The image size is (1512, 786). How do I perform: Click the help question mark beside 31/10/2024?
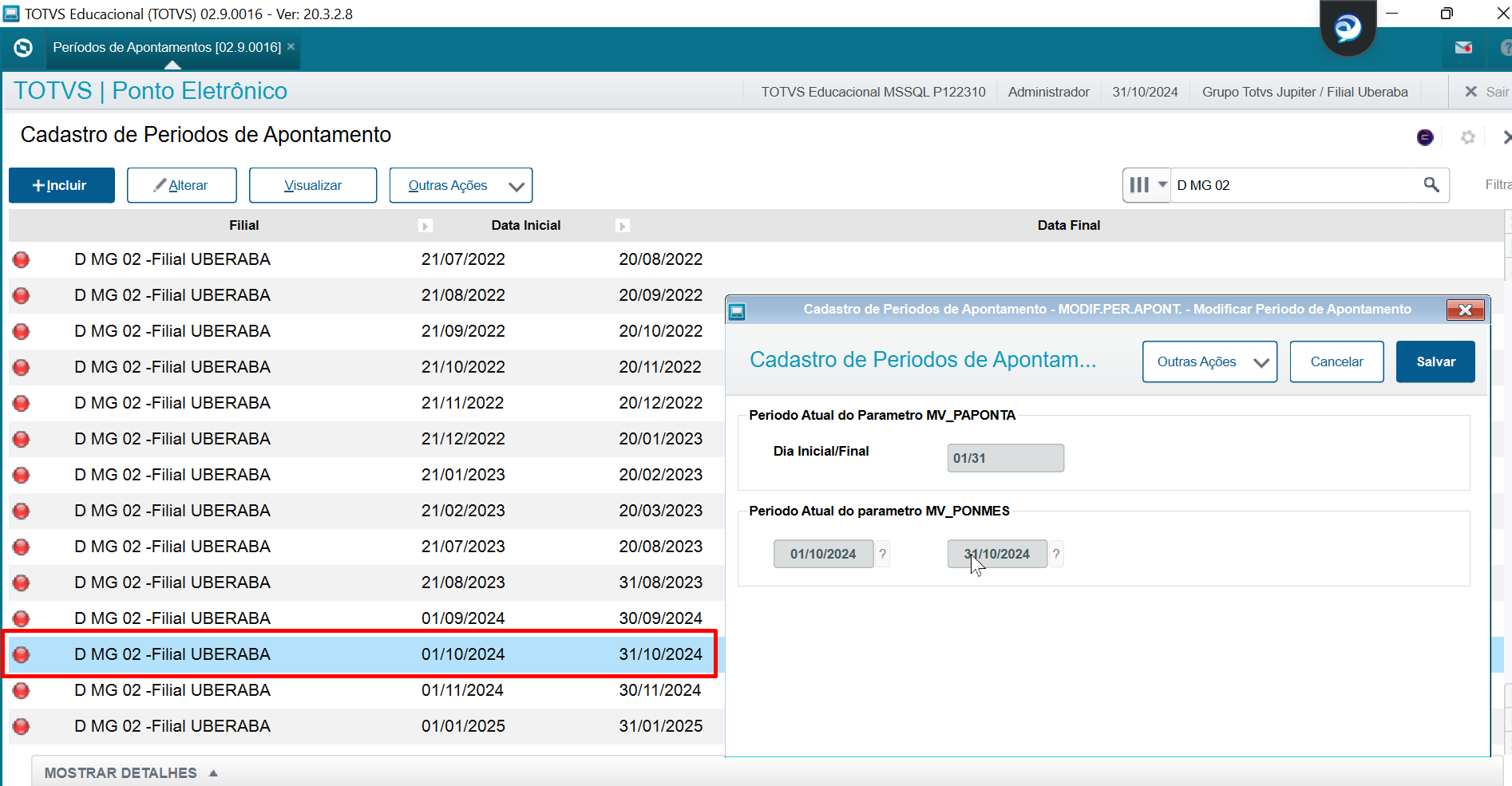tap(1056, 554)
